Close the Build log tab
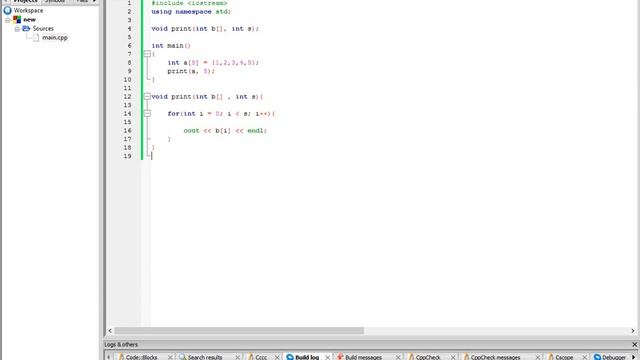 pos(327,358)
